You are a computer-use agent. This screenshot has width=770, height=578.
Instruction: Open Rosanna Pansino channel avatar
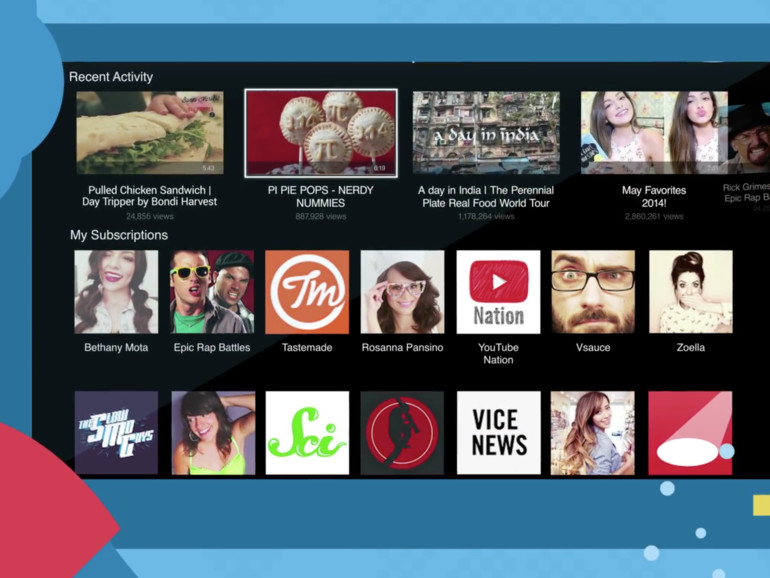tap(402, 292)
